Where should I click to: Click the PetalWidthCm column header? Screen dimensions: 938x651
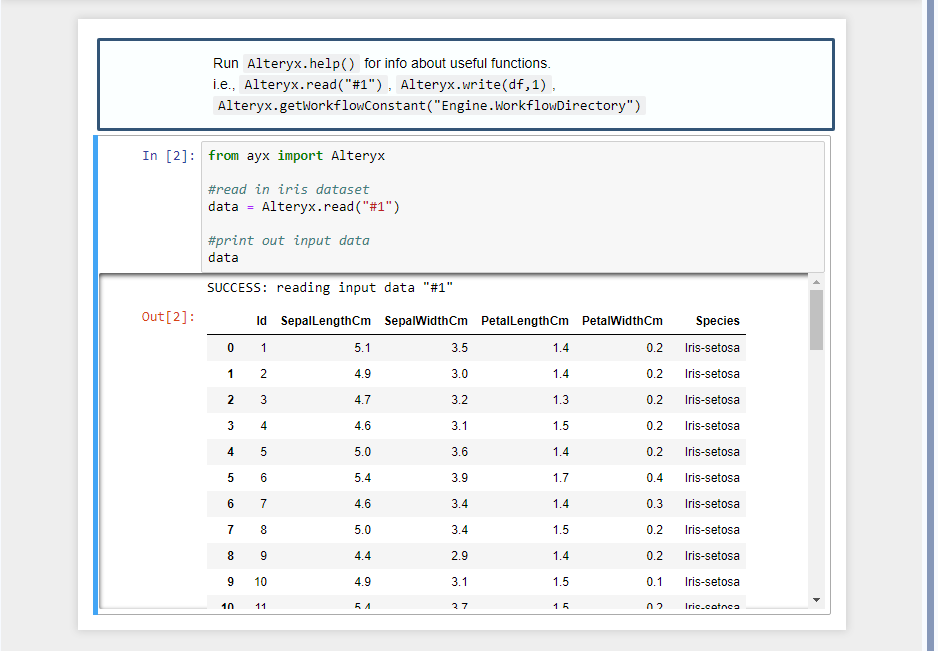[x=622, y=321]
